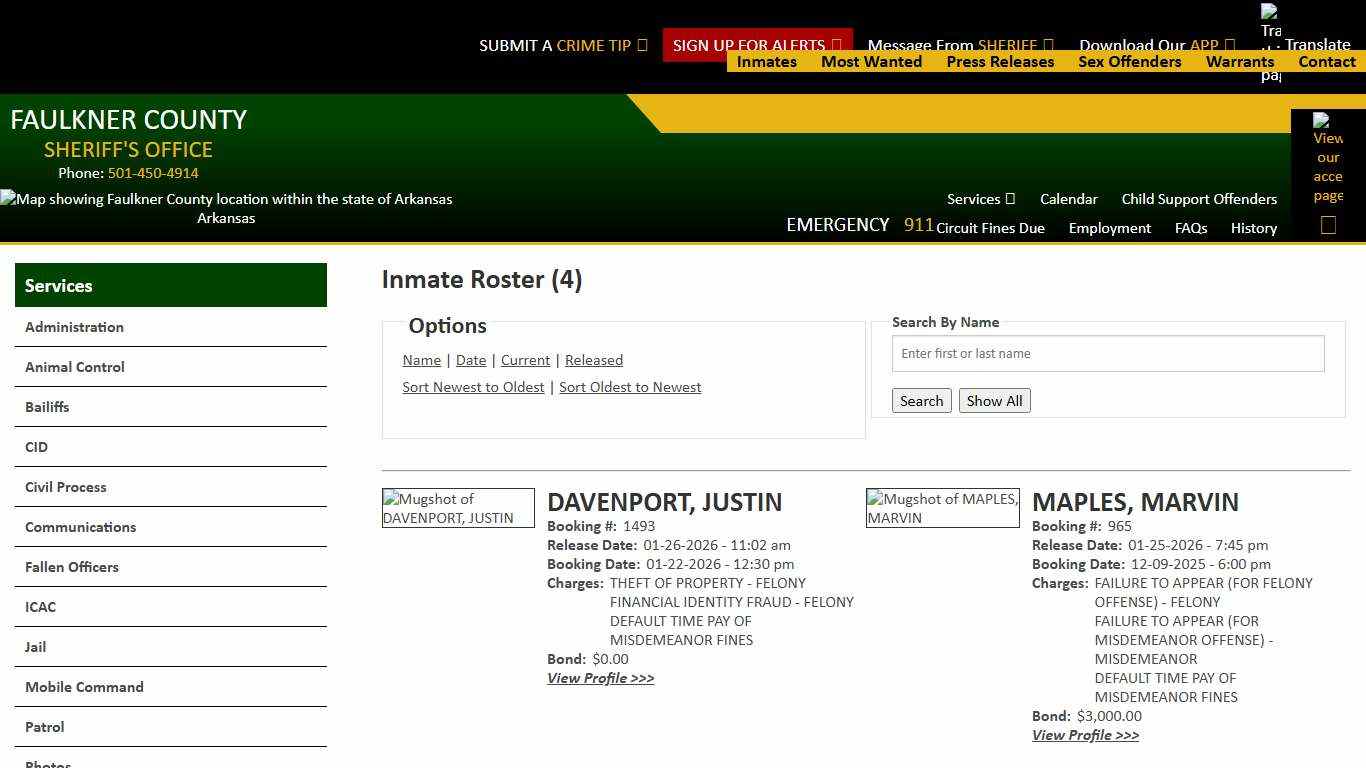
Task: Open the mugshot of MAPLES, MARVIN
Action: point(942,507)
